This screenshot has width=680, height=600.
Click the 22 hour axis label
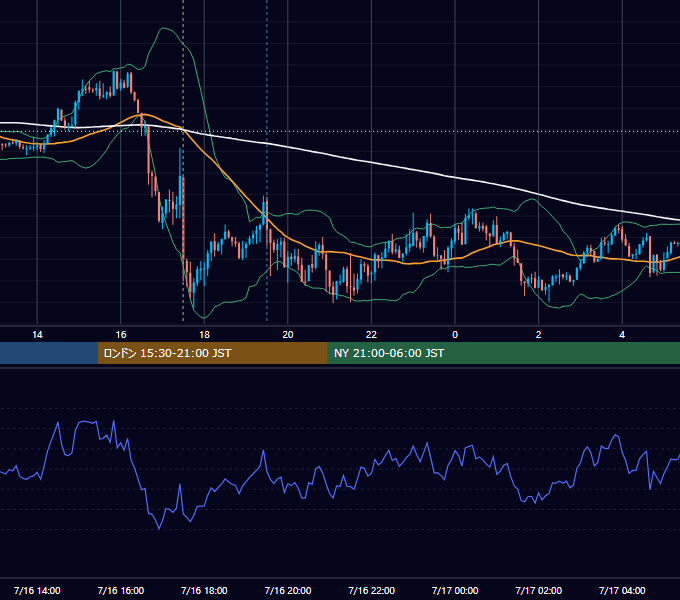371,335
